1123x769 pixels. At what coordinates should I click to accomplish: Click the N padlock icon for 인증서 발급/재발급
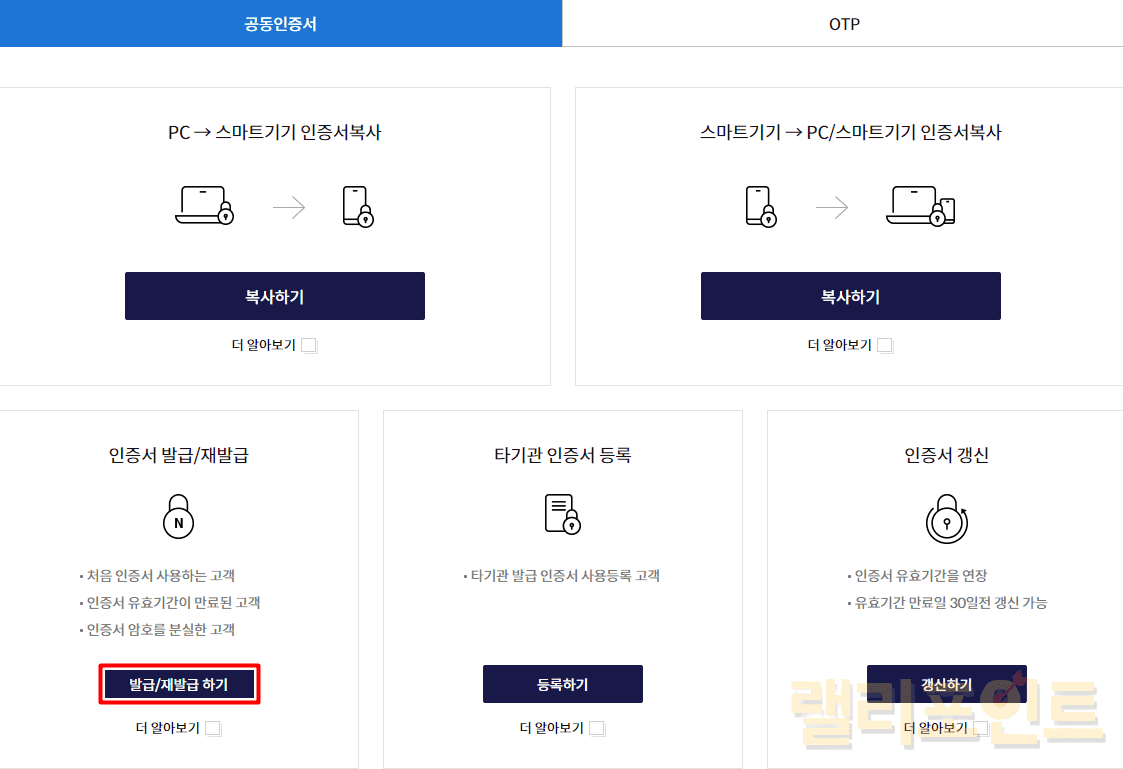click(x=178, y=517)
